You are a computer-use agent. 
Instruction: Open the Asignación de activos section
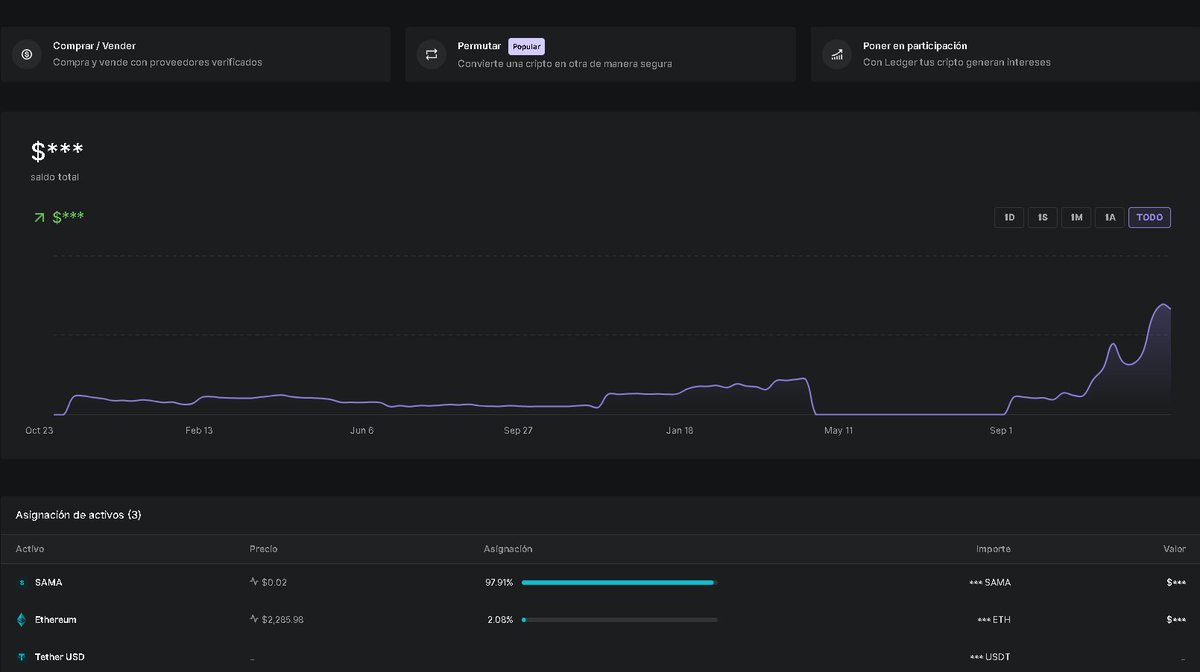point(78,514)
